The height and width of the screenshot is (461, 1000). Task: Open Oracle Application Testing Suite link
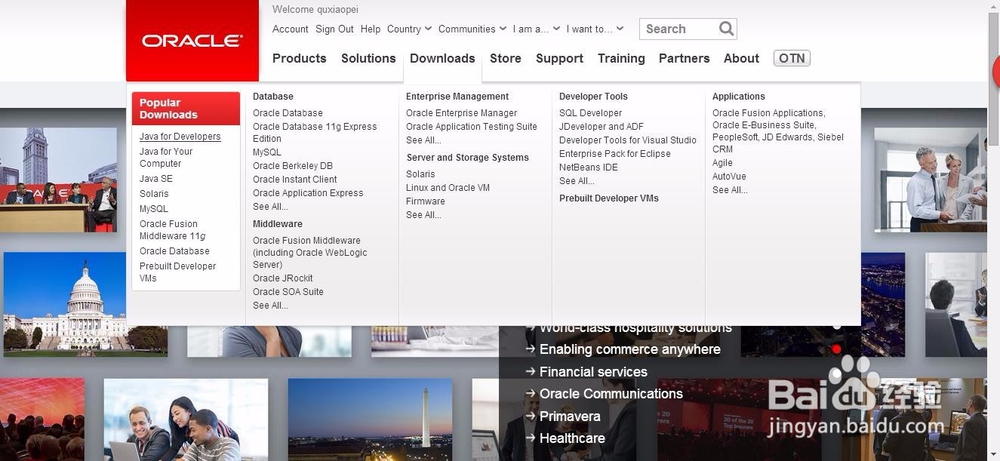[x=471, y=126]
